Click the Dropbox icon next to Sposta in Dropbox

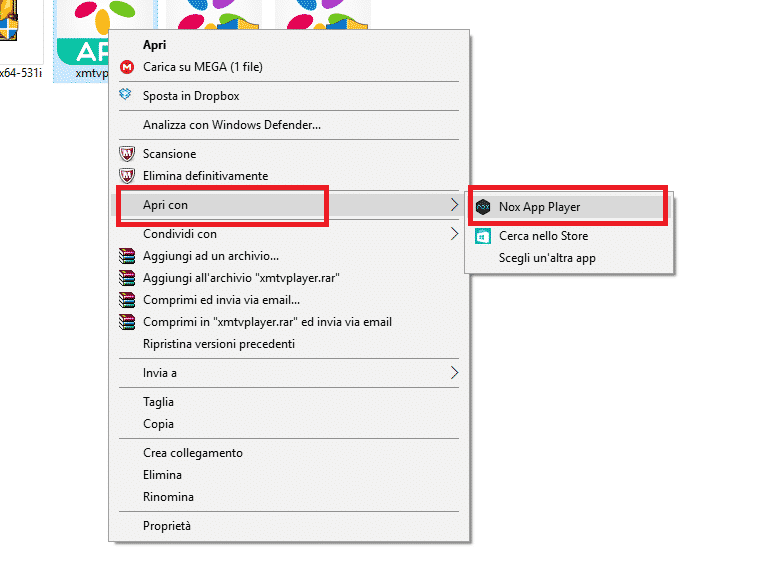[x=125, y=94]
